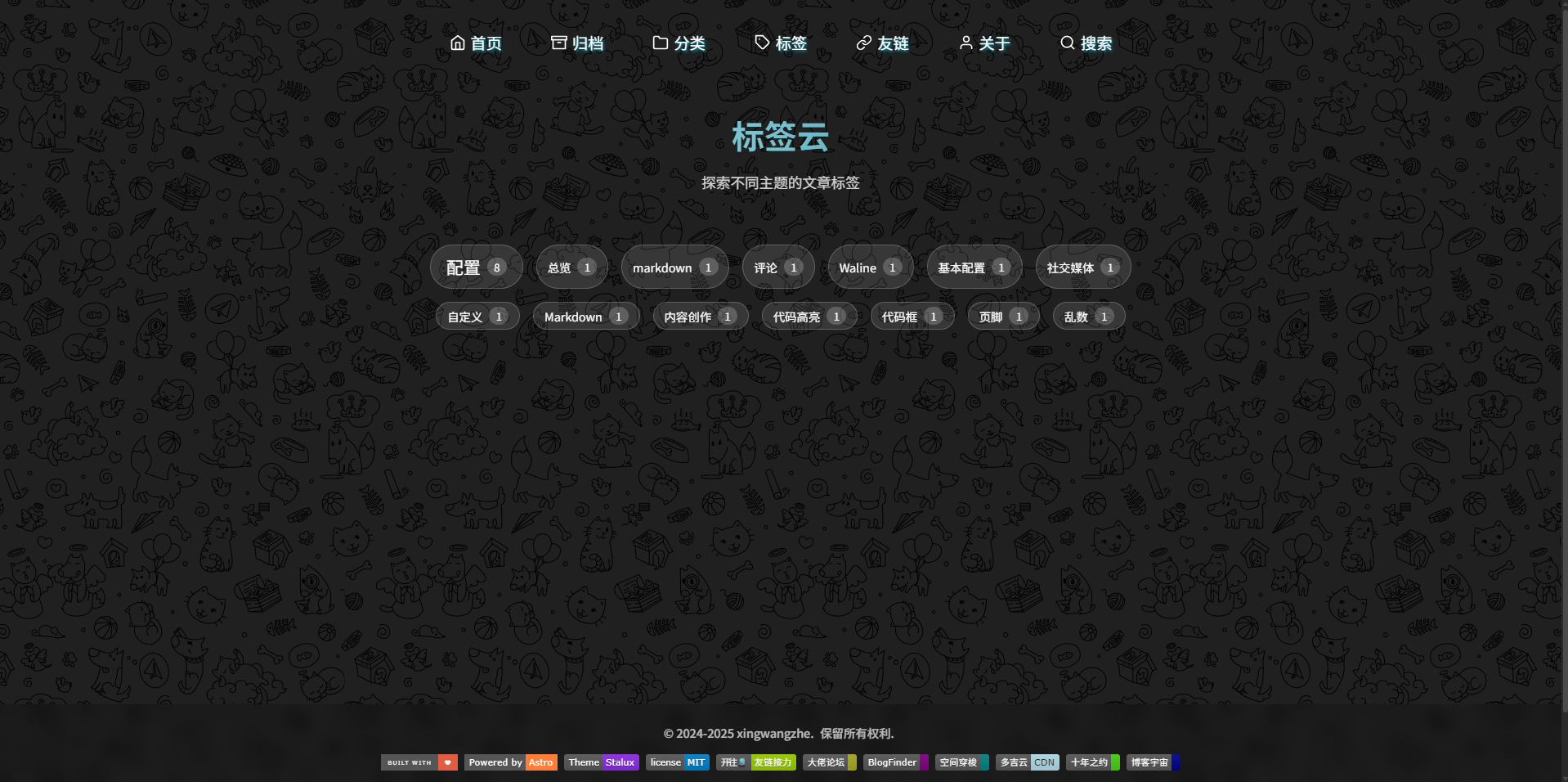The width and height of the screenshot is (1568, 782).
Task: Click the chain link icon for 友链
Action: [863, 43]
